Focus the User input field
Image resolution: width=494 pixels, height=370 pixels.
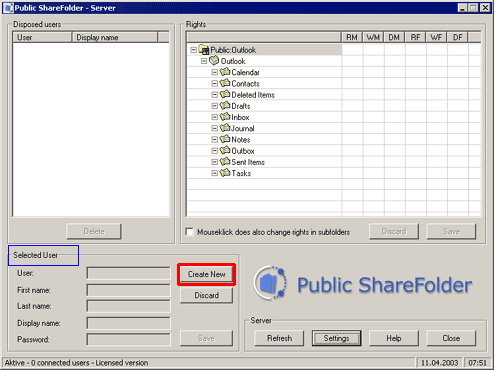coord(128,273)
